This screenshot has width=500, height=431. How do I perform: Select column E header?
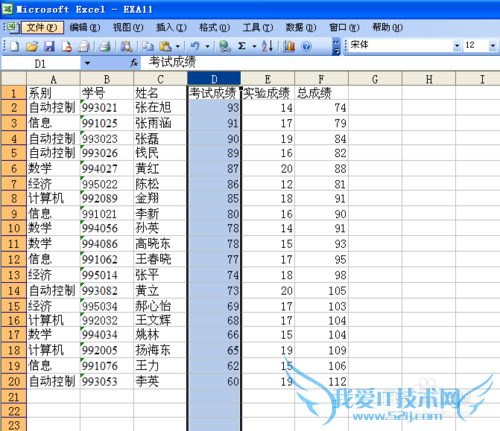268,79
